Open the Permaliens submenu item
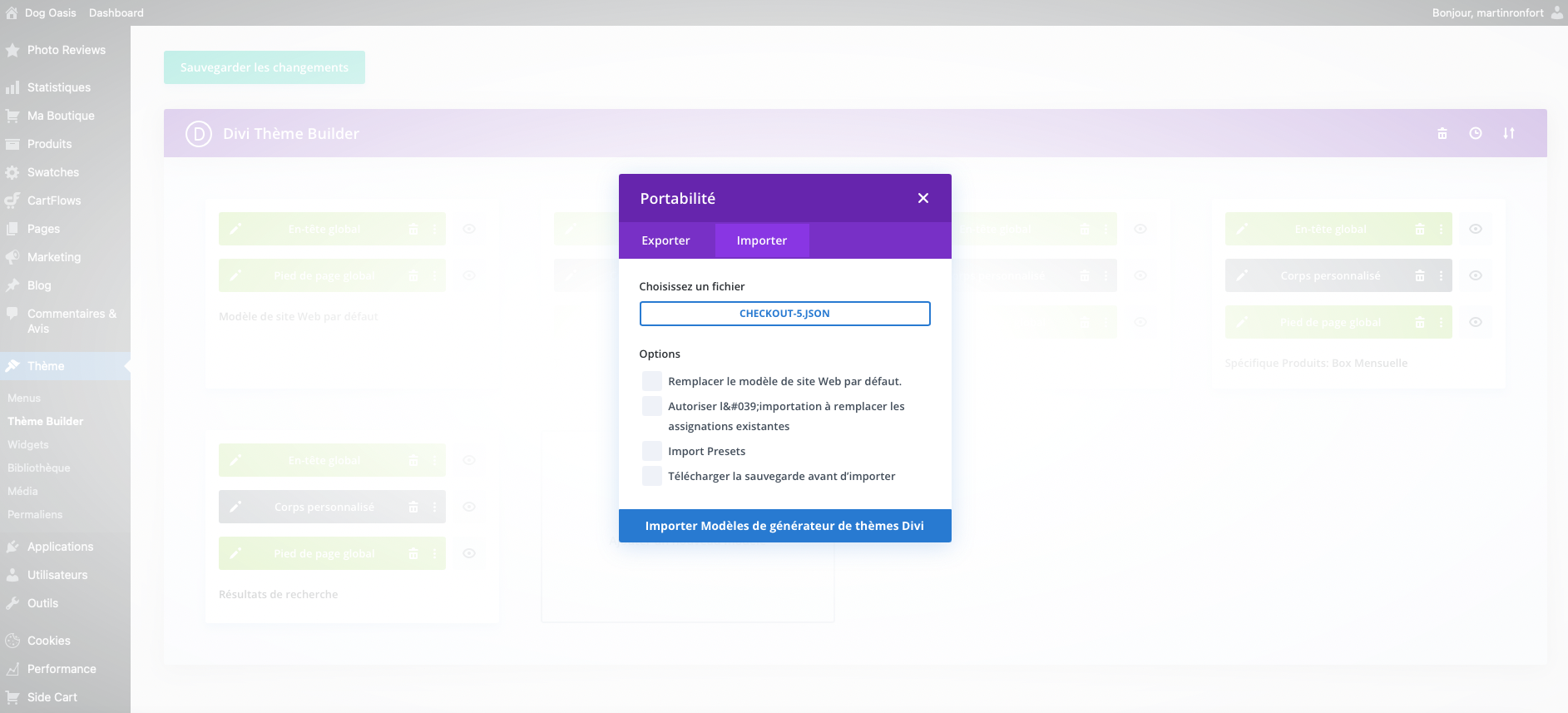The width and height of the screenshot is (1568, 713). pyautogui.click(x=35, y=515)
